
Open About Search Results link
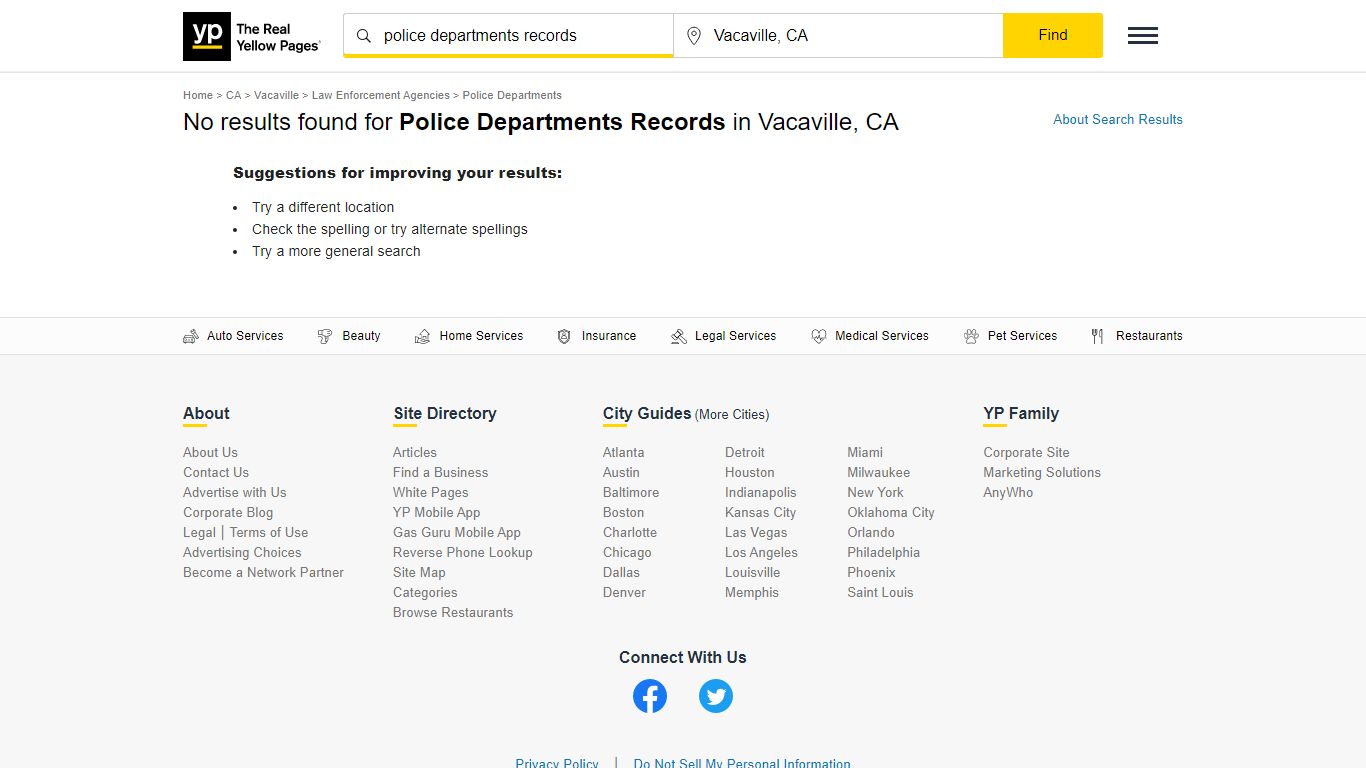coord(1118,119)
